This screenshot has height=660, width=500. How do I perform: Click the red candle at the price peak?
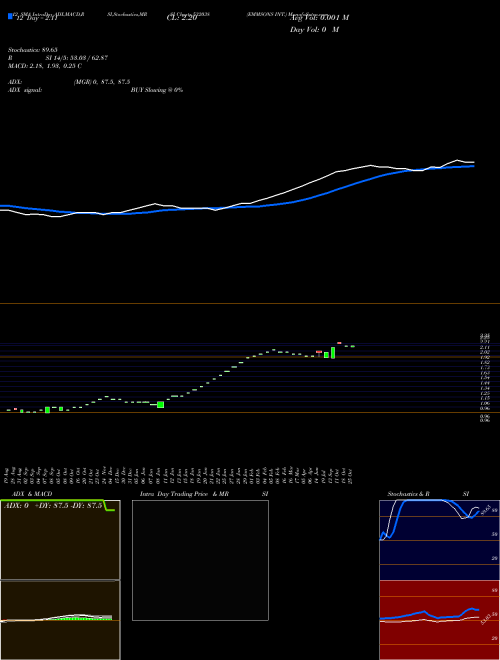pyautogui.click(x=339, y=343)
